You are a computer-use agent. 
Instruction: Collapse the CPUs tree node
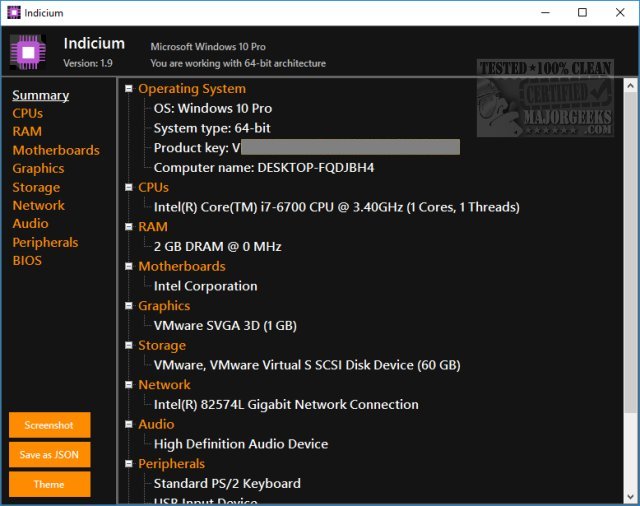(129, 187)
